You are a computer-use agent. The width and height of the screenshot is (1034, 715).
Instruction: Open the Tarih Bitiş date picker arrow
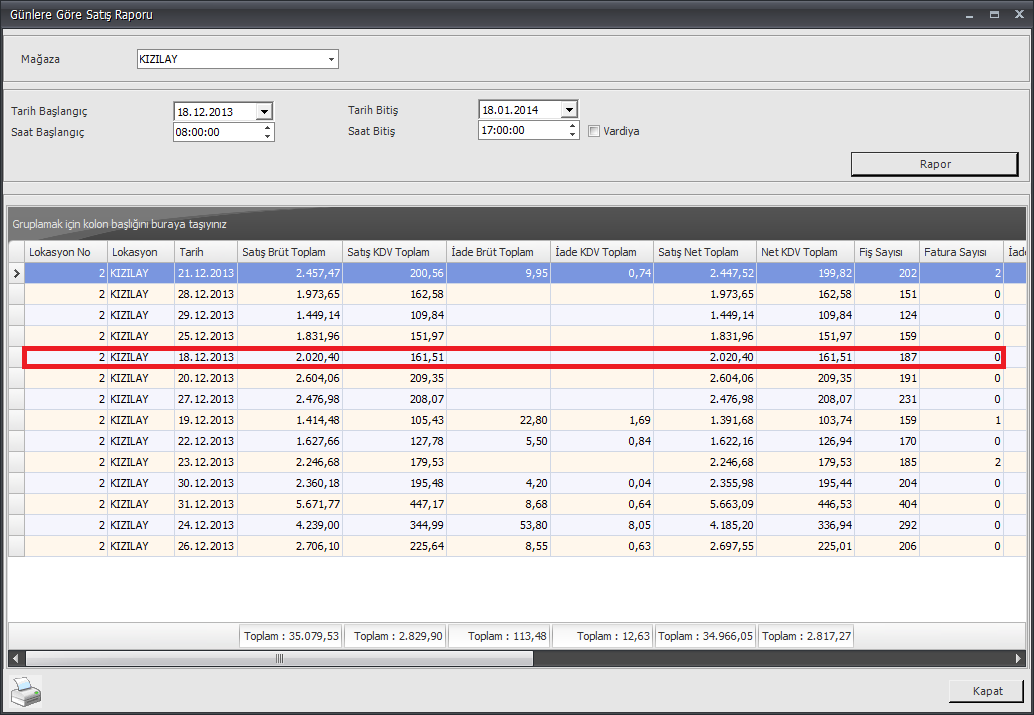click(569, 109)
